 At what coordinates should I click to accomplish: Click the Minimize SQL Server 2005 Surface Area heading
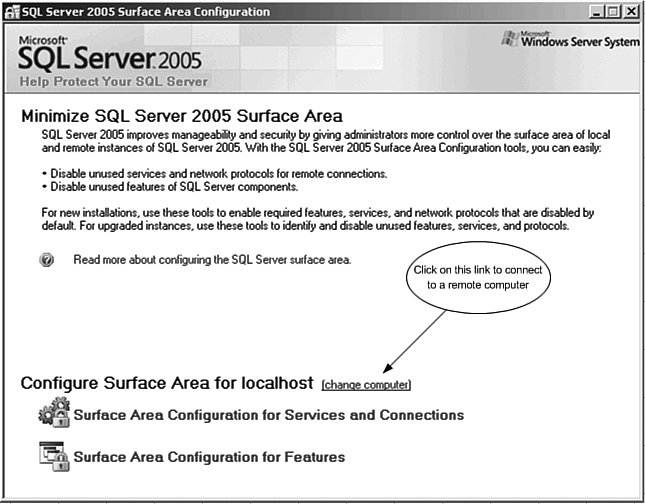(x=182, y=116)
